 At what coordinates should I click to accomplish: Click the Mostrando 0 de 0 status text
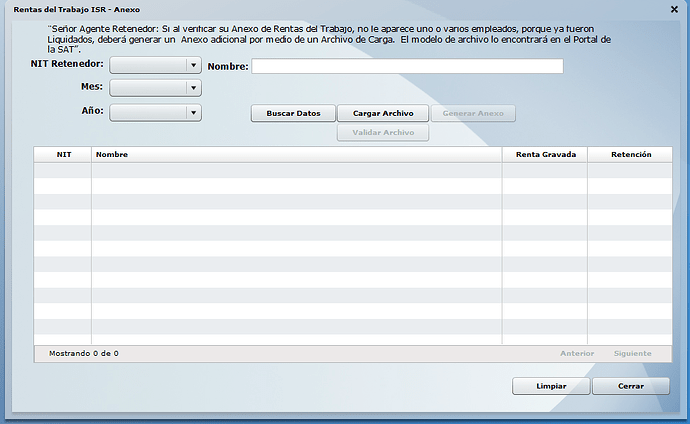(x=84, y=353)
